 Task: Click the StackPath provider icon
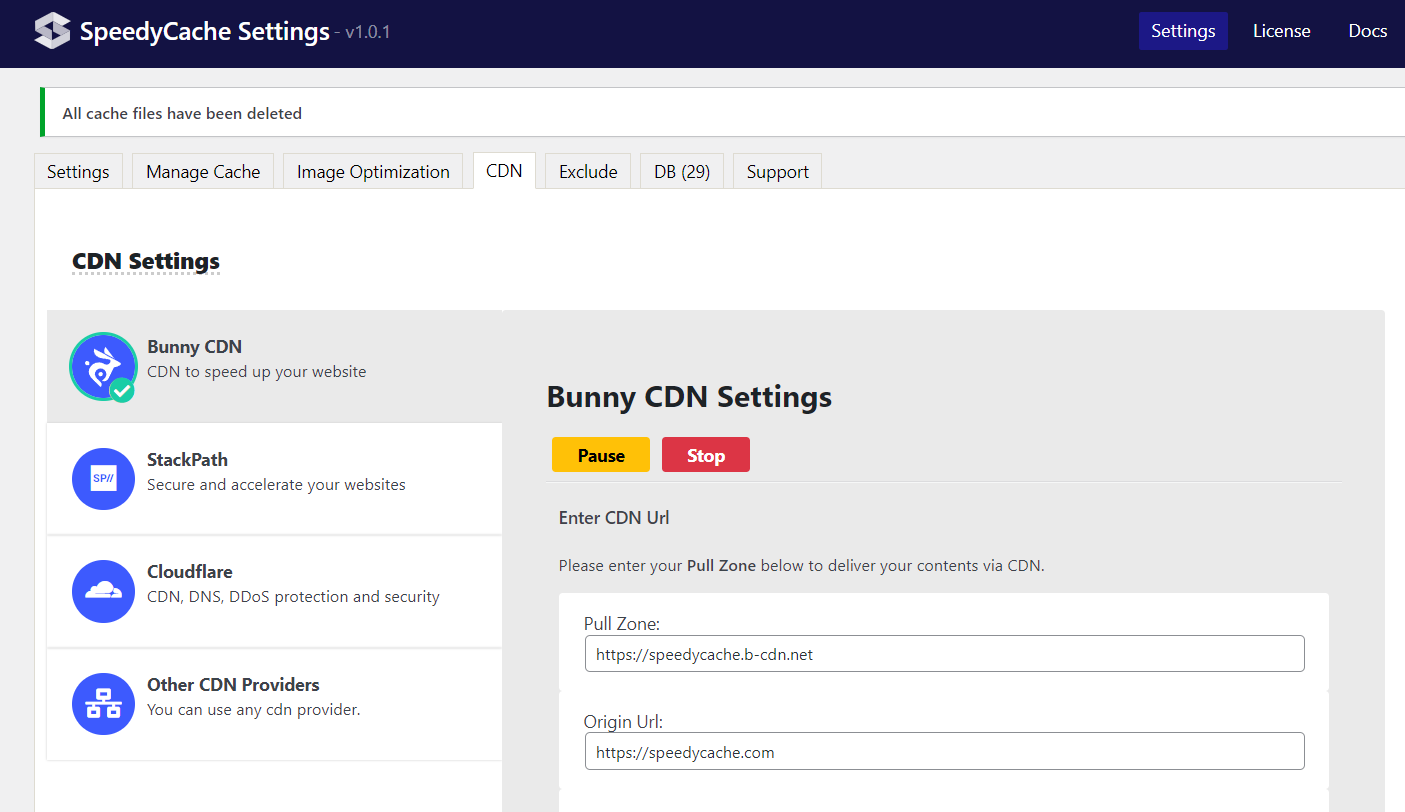coord(103,479)
